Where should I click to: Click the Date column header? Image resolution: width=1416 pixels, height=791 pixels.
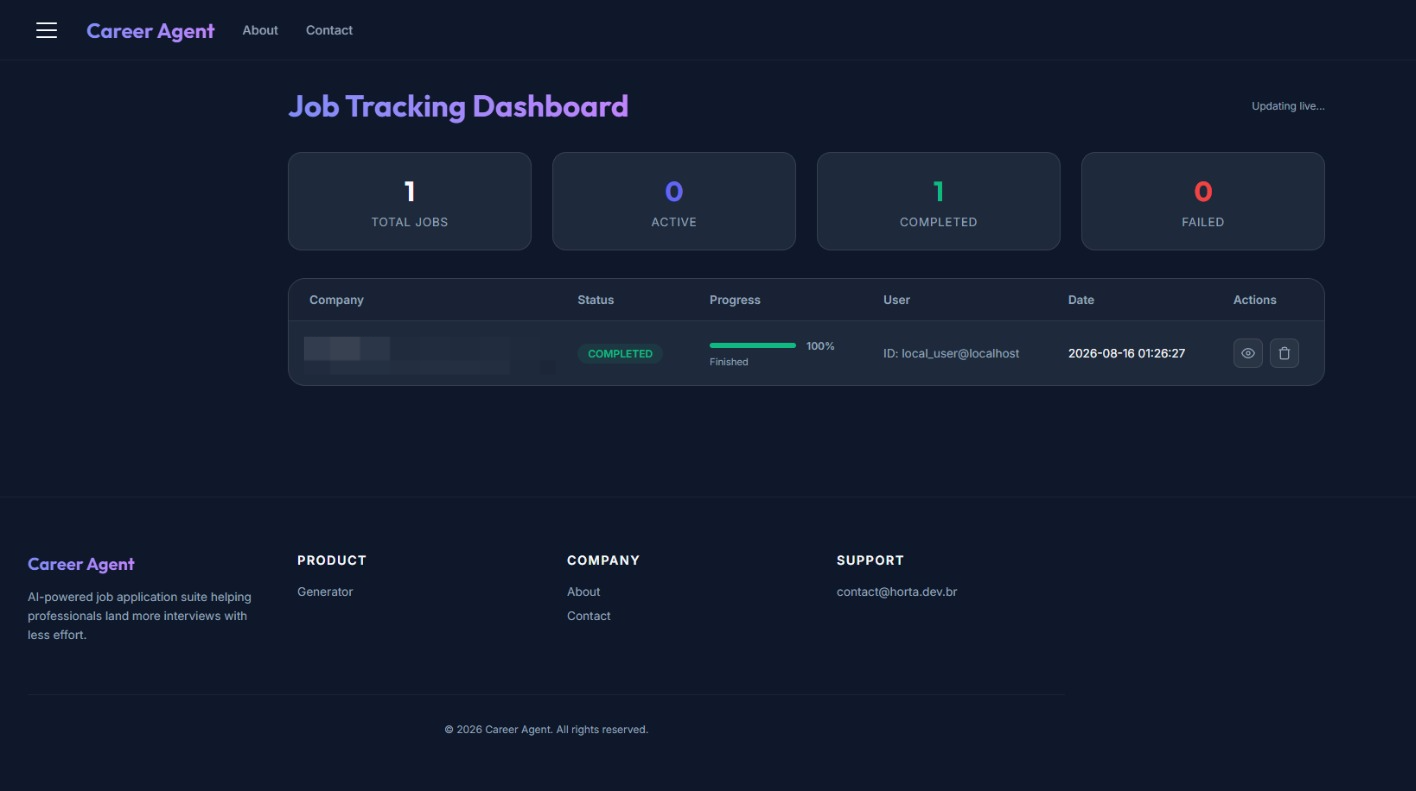pyautogui.click(x=1081, y=300)
